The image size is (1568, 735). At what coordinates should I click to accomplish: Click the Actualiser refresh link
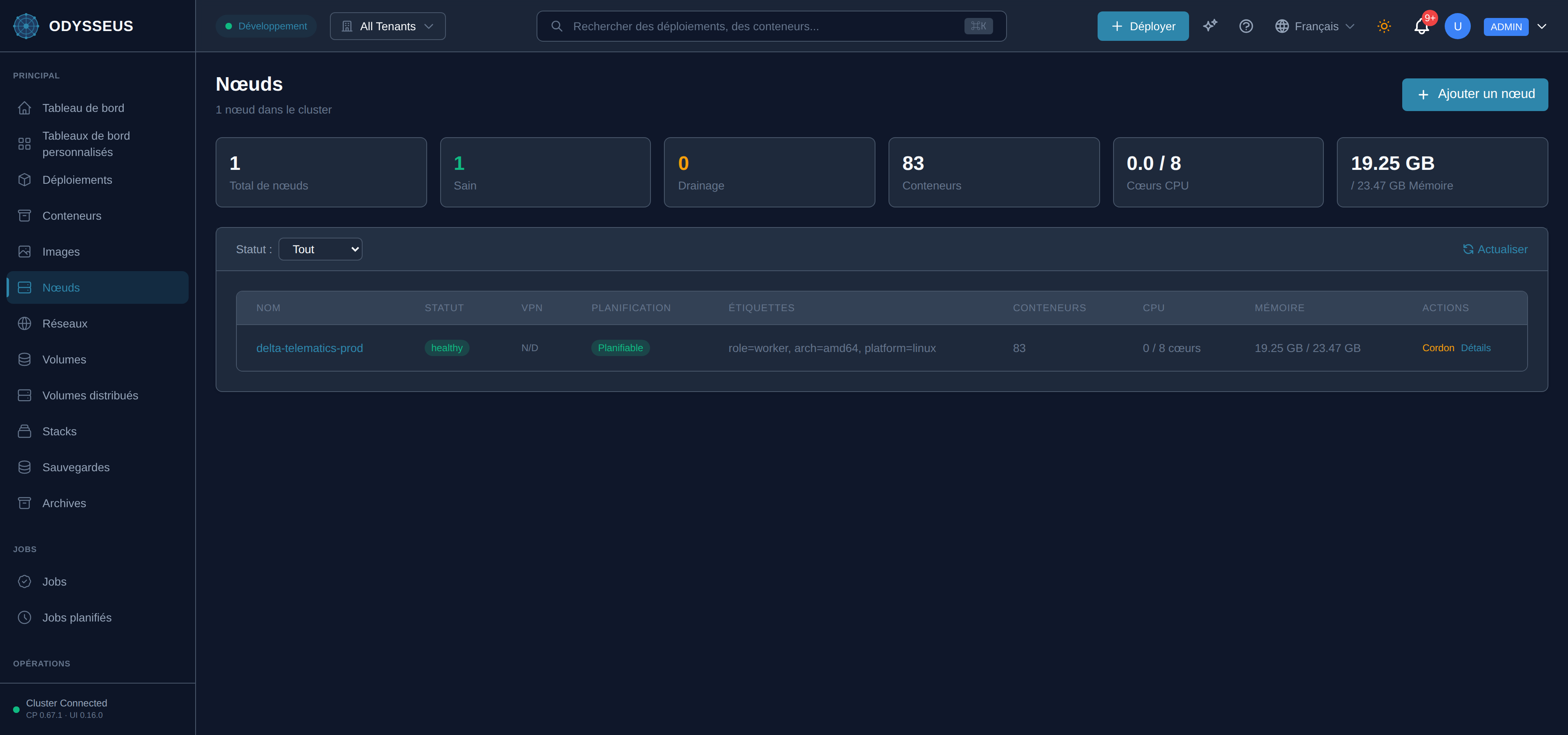(x=1495, y=249)
